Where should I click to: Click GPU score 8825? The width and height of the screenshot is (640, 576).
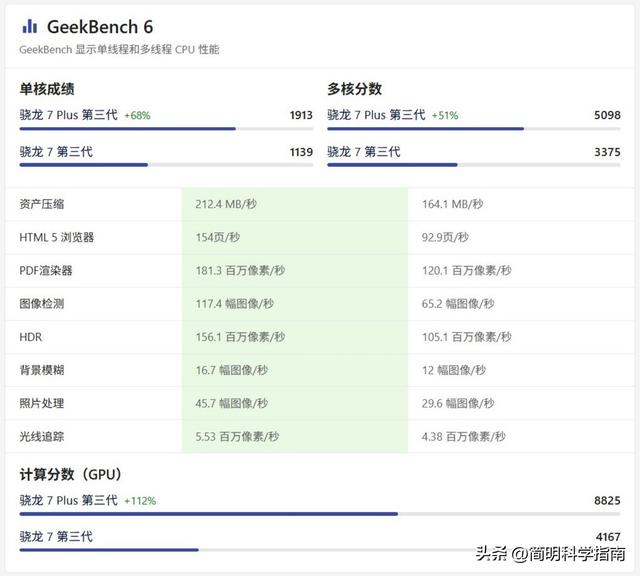pyautogui.click(x=607, y=500)
